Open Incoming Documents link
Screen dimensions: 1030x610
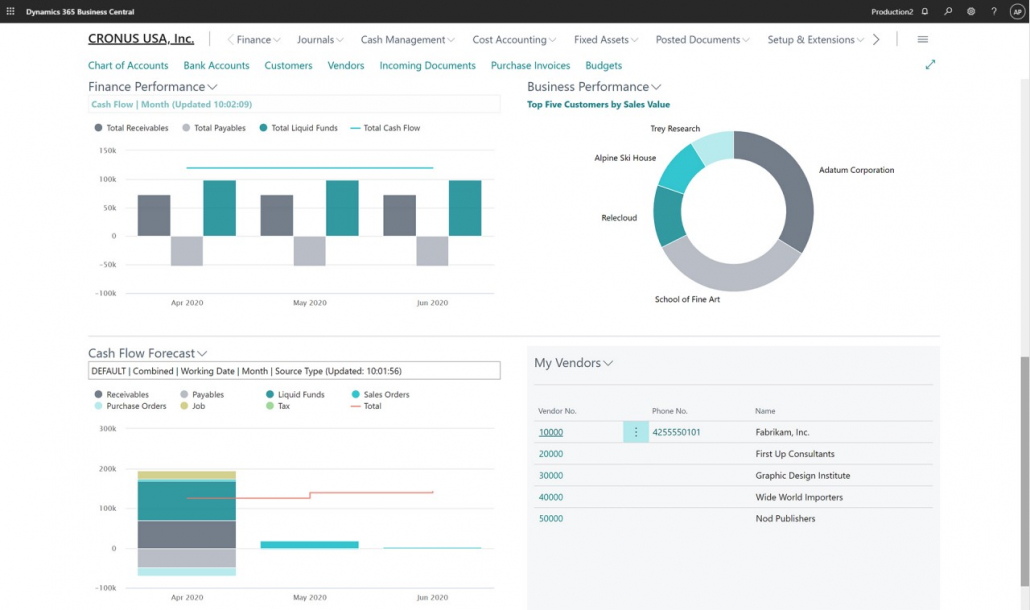[427, 65]
